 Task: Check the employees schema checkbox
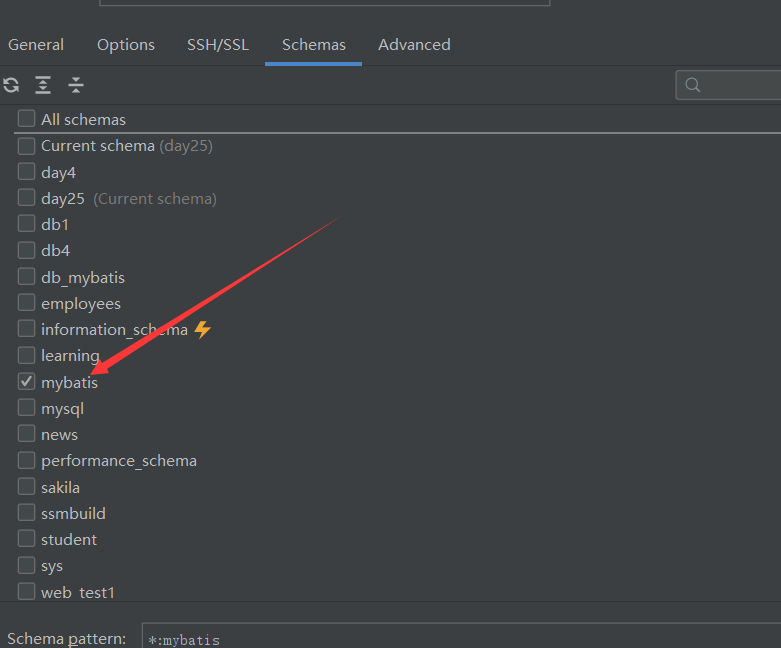tap(26, 302)
